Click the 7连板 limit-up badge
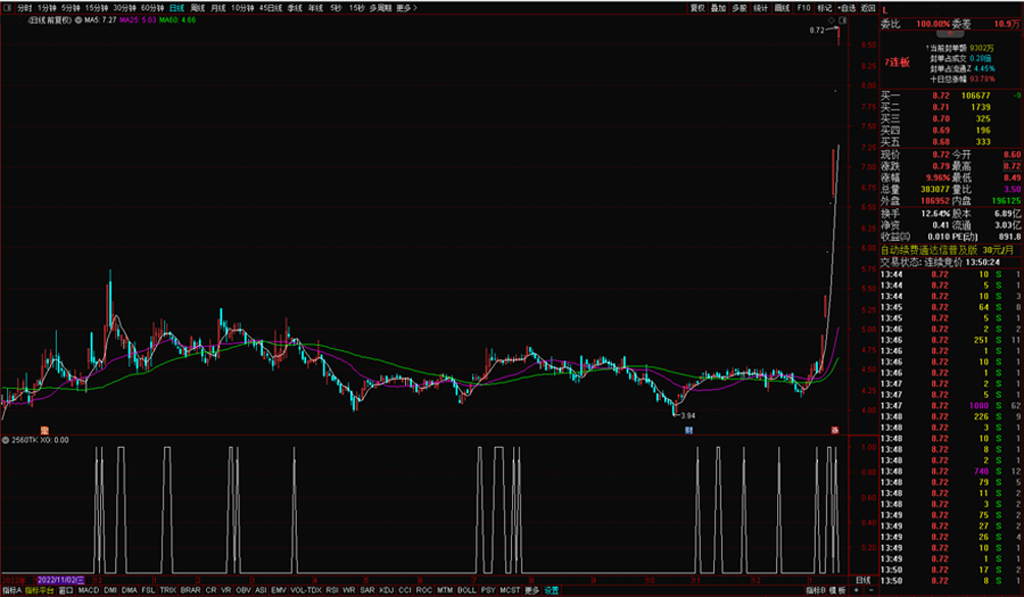This screenshot has height=597, width=1024. 897,62
